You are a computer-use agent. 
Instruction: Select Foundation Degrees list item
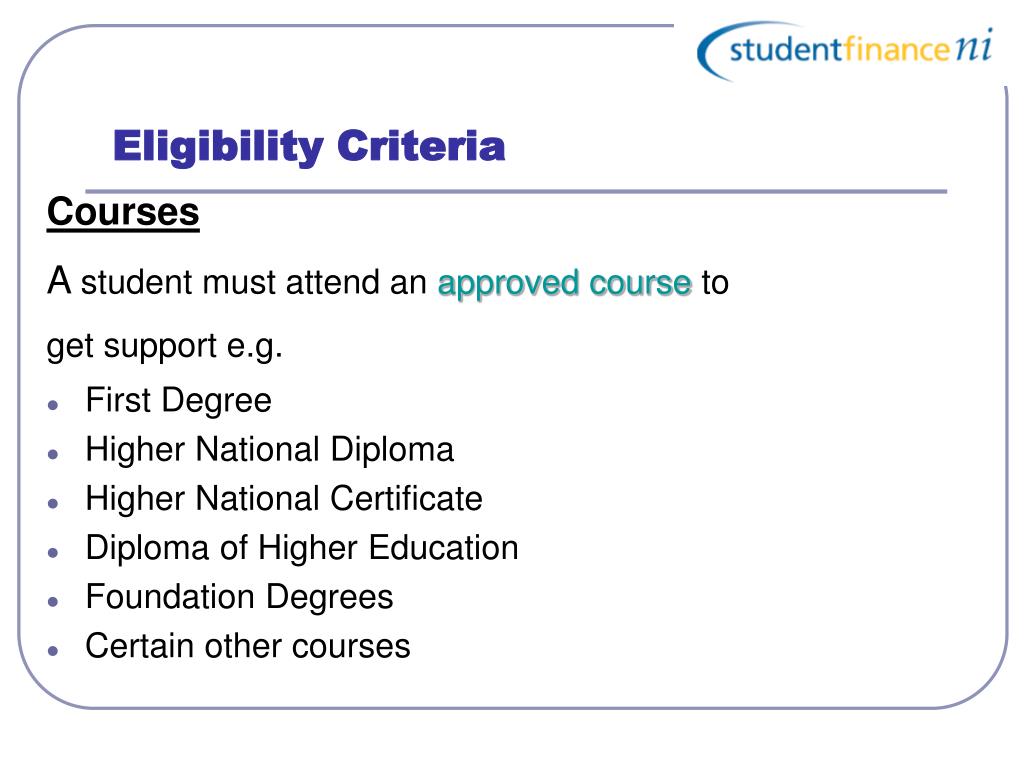[x=240, y=597]
